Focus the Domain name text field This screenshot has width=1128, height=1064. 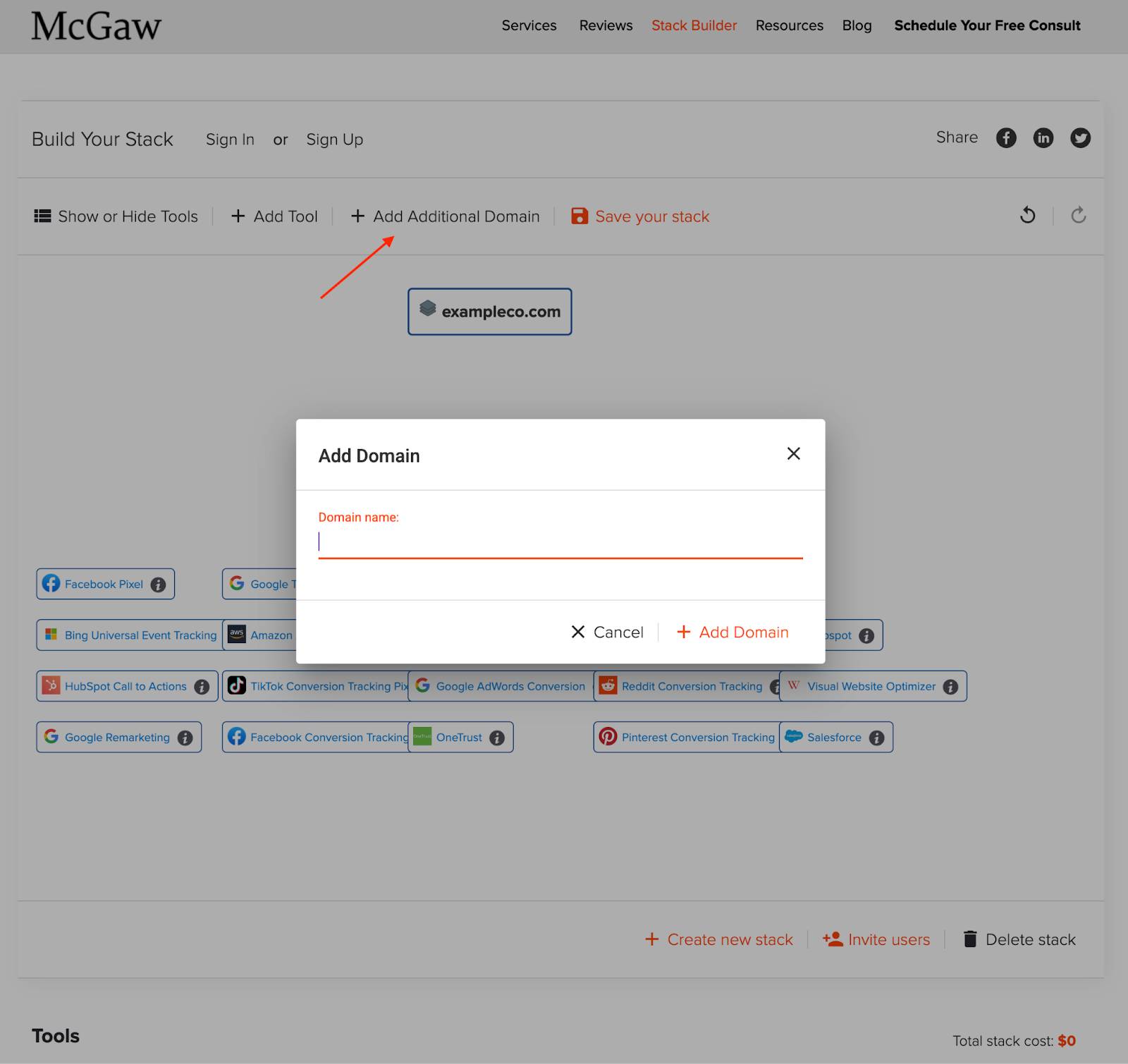click(560, 542)
